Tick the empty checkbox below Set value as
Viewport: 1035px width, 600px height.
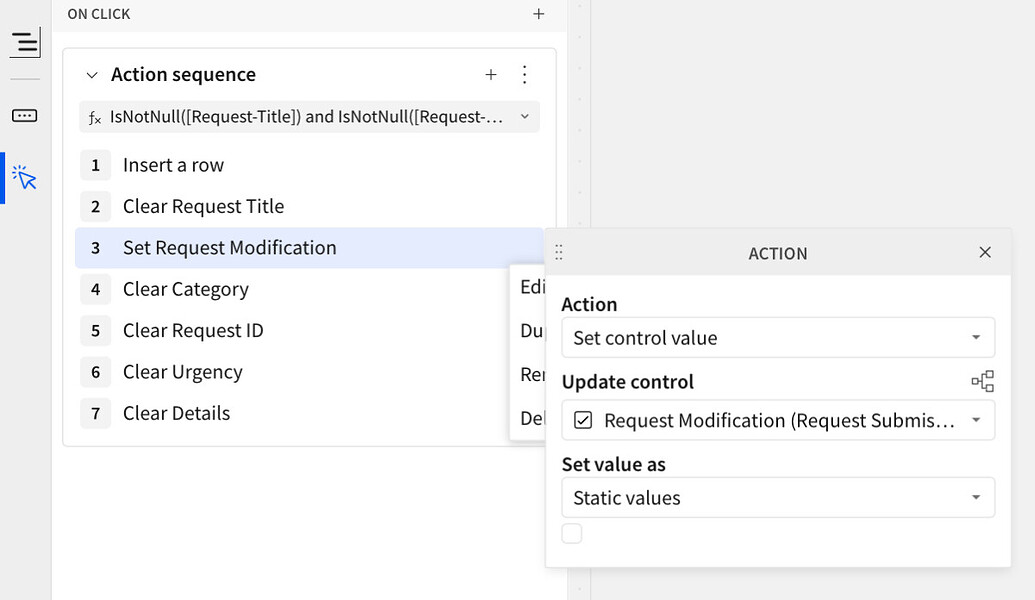coord(571,533)
